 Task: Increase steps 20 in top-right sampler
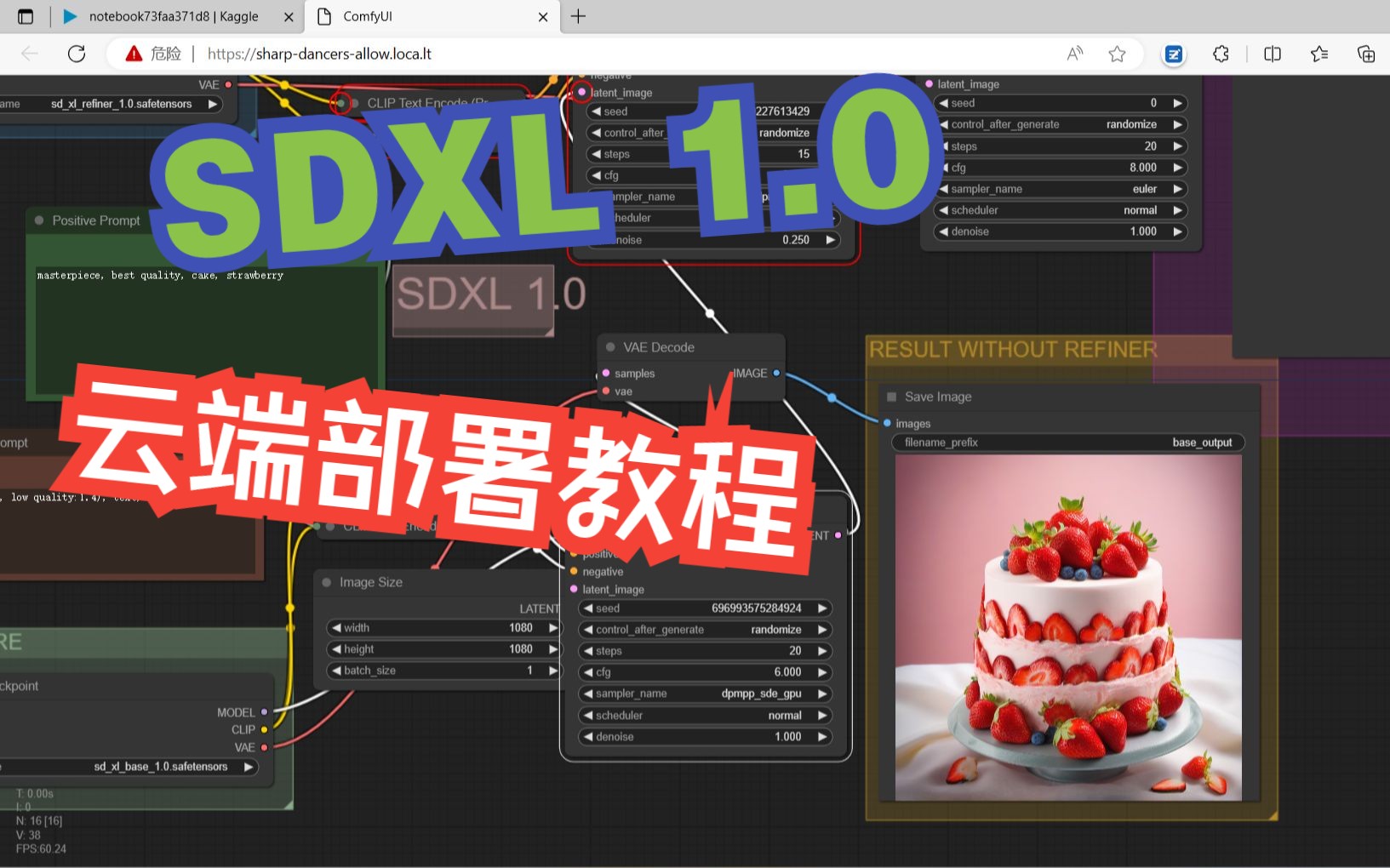(x=1178, y=146)
